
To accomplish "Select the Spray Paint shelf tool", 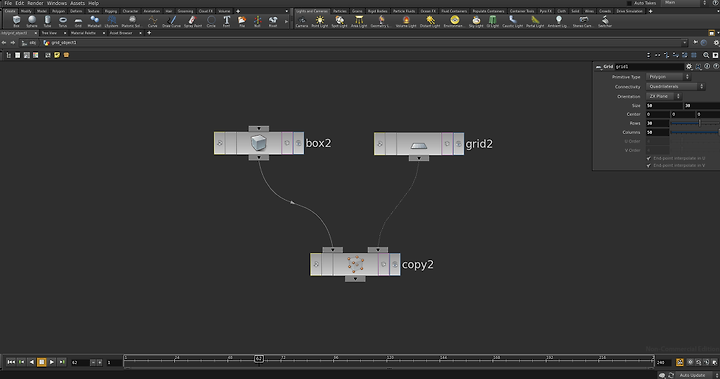I will coord(193,21).
